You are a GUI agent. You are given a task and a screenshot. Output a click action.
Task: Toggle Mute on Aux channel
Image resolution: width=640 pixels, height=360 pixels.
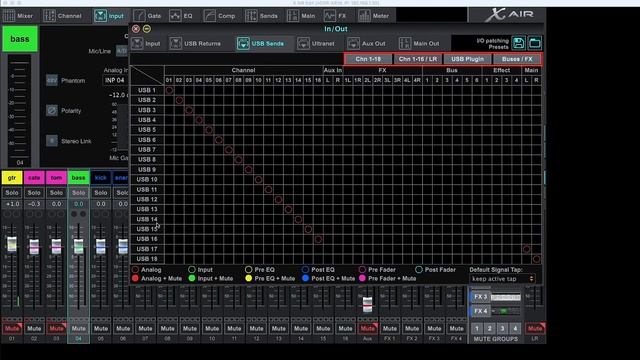tap(367, 329)
